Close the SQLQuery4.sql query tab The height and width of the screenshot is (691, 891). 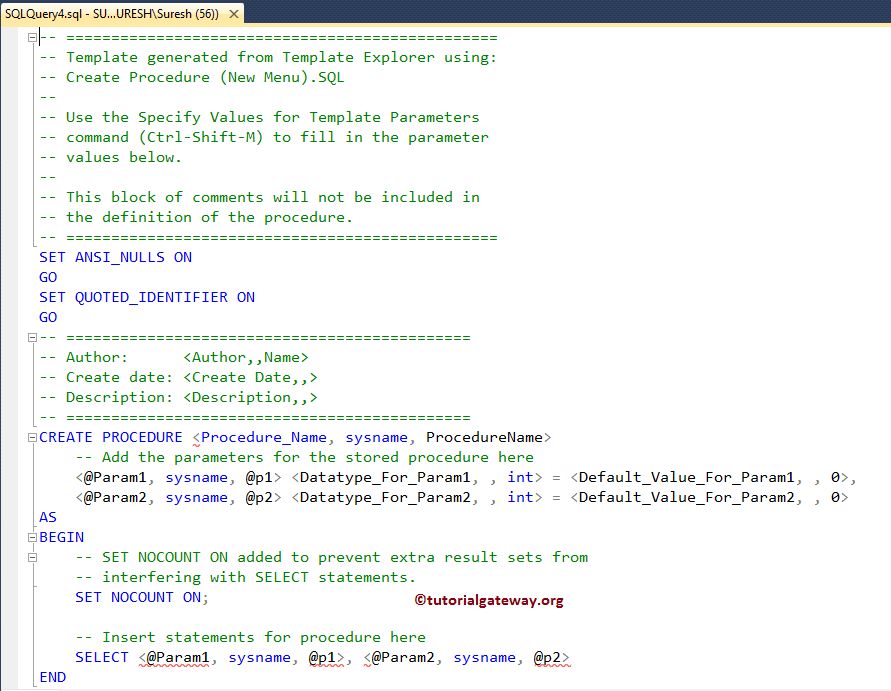coord(235,15)
